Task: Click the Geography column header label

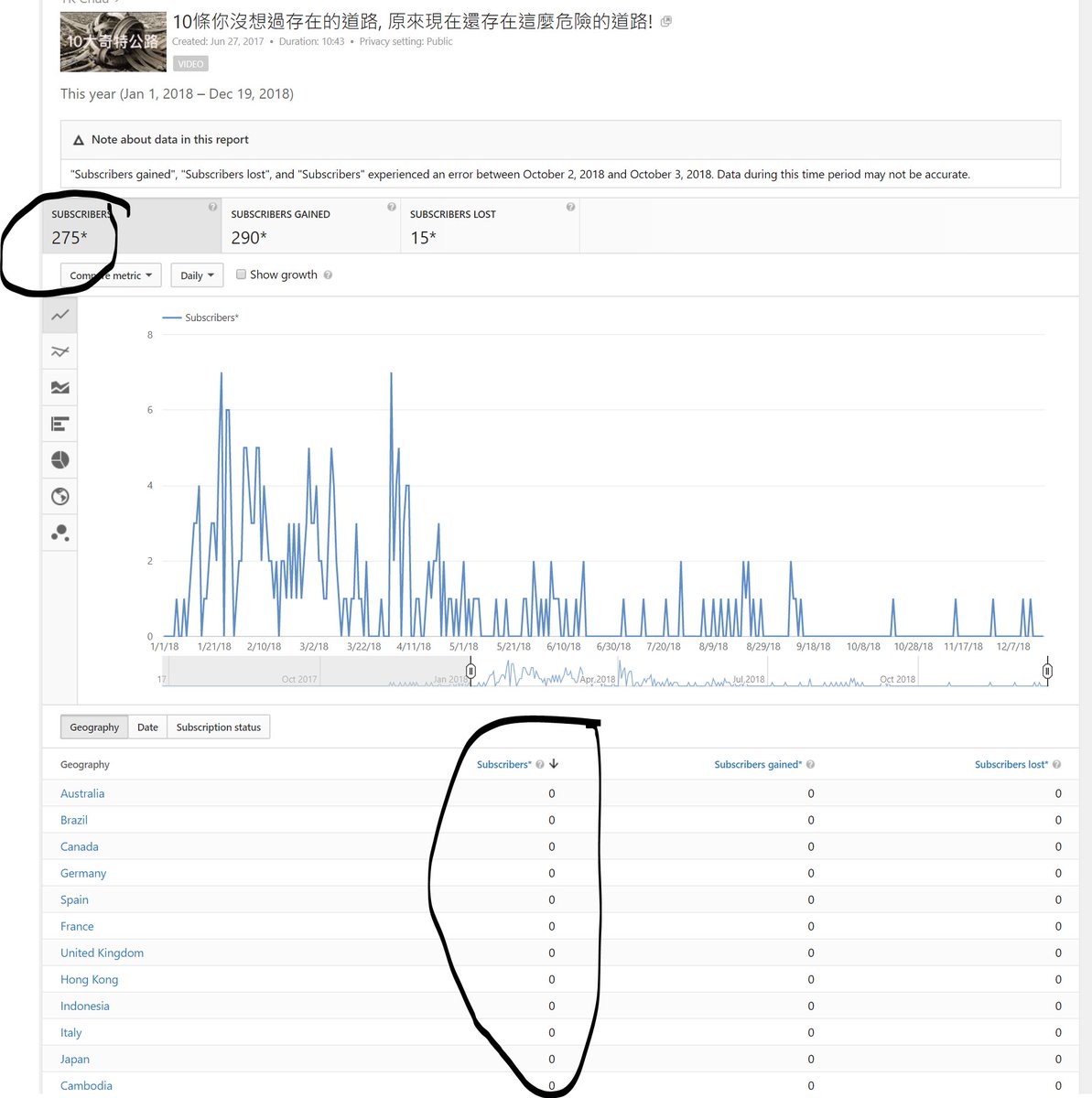Action: point(85,765)
